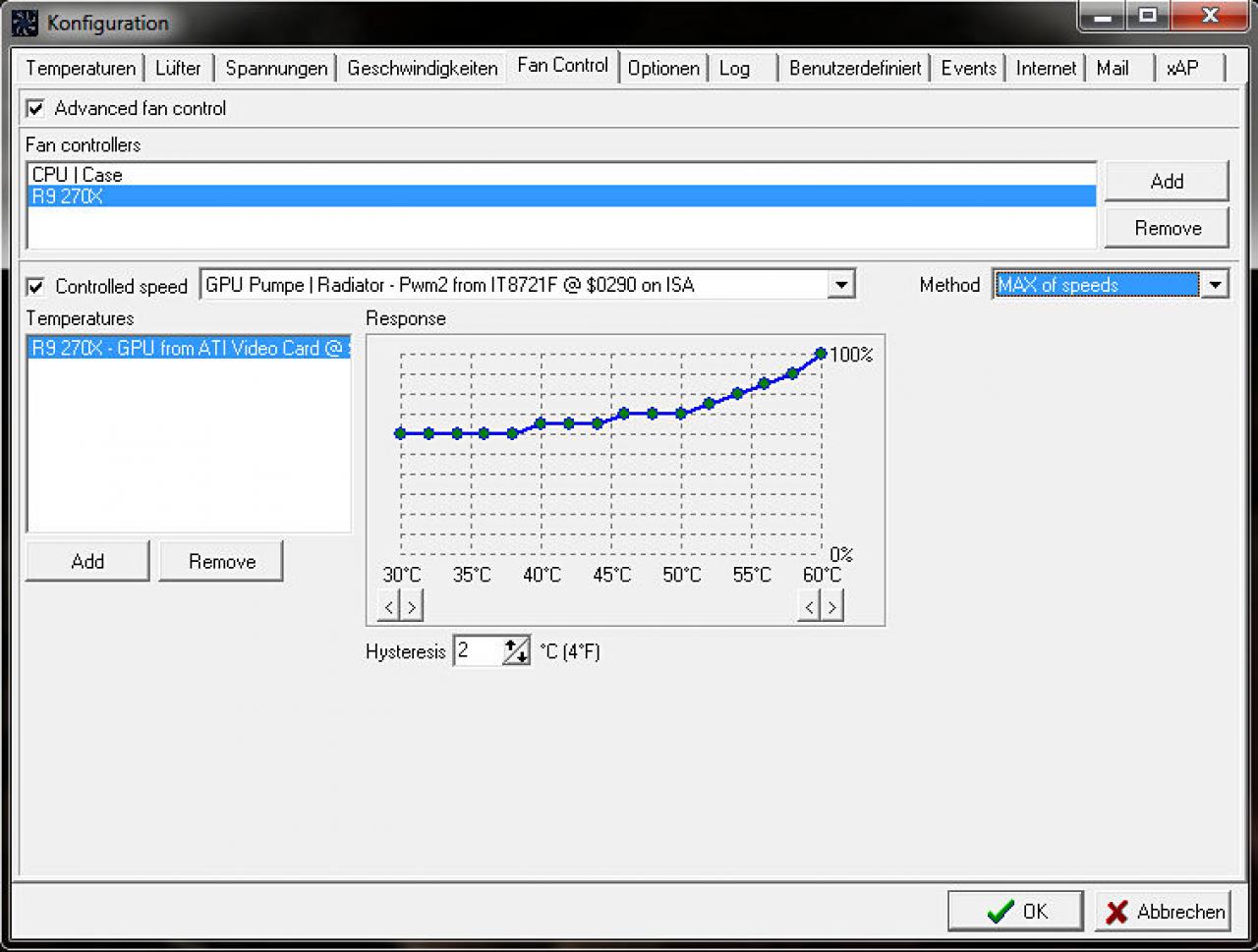Shift graph start temperature higher with right arrow under 30°C
The image size is (1258, 952).
click(412, 606)
